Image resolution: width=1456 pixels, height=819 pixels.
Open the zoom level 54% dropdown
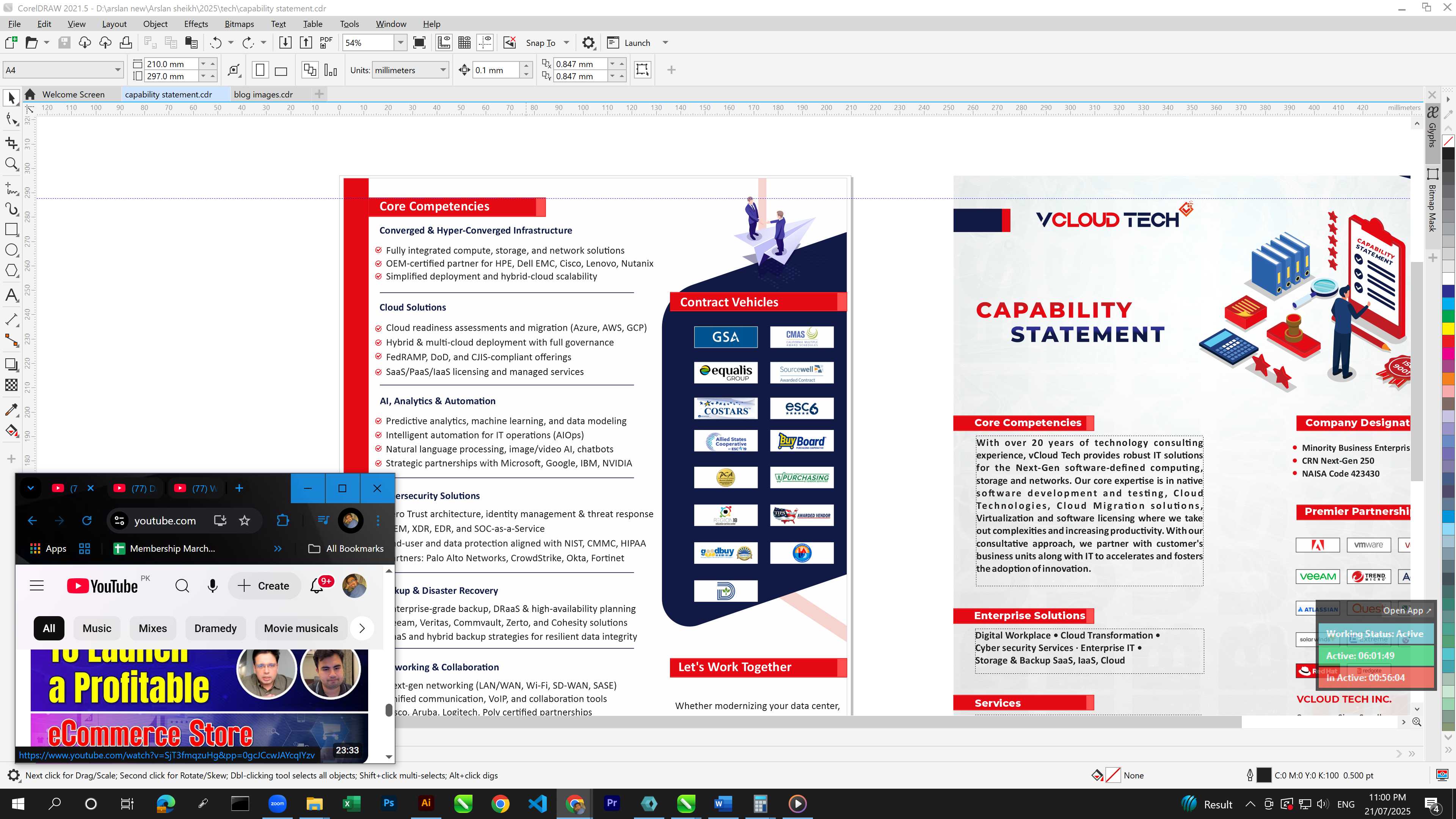click(401, 43)
